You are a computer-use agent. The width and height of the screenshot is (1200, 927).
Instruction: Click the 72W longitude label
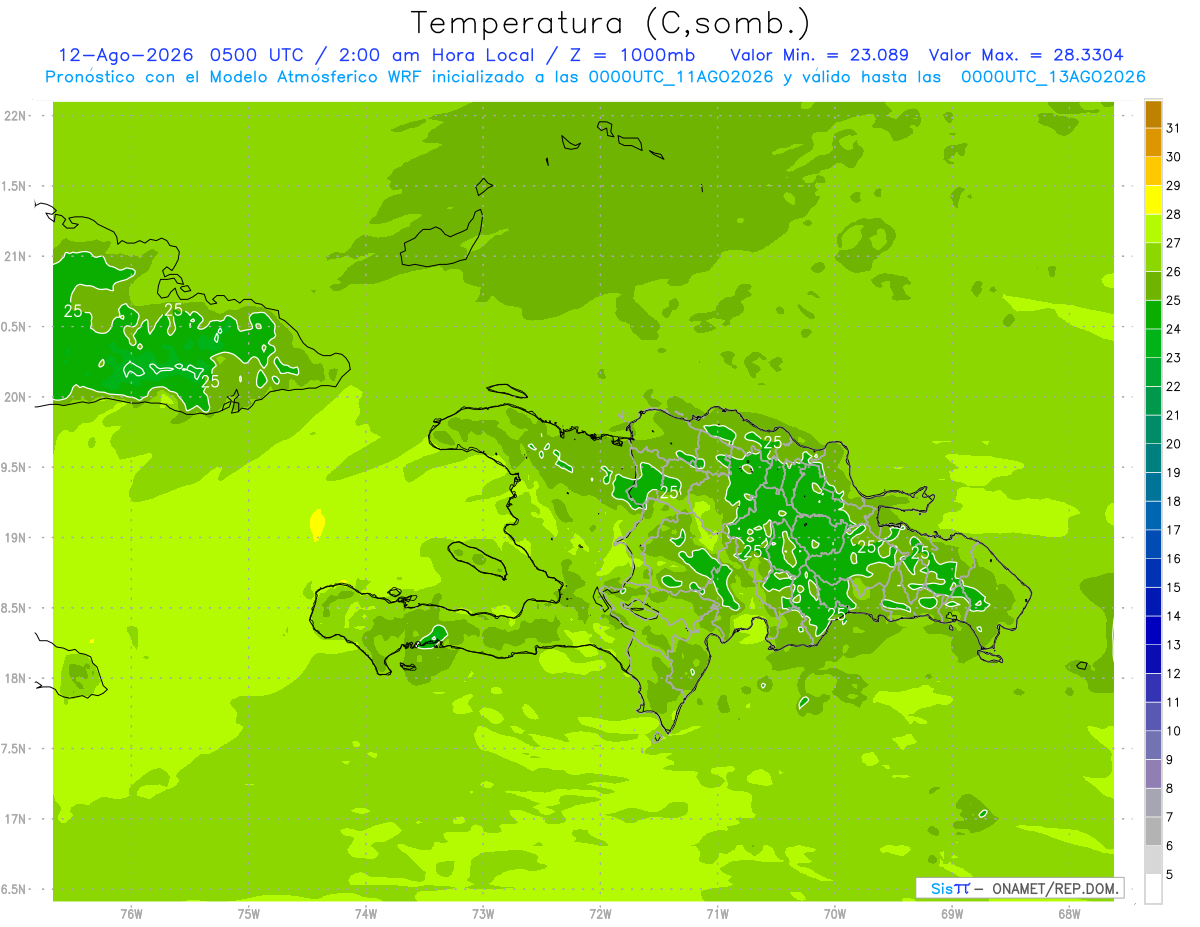[600, 913]
